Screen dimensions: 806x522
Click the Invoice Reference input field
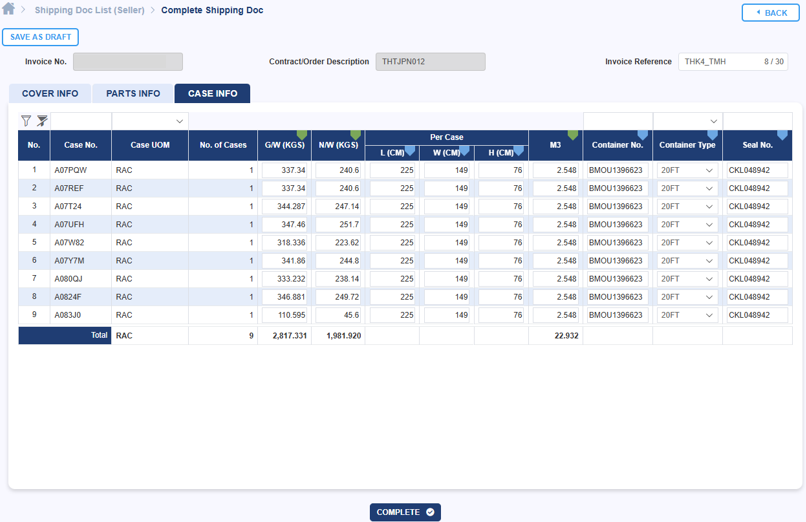tap(718, 62)
